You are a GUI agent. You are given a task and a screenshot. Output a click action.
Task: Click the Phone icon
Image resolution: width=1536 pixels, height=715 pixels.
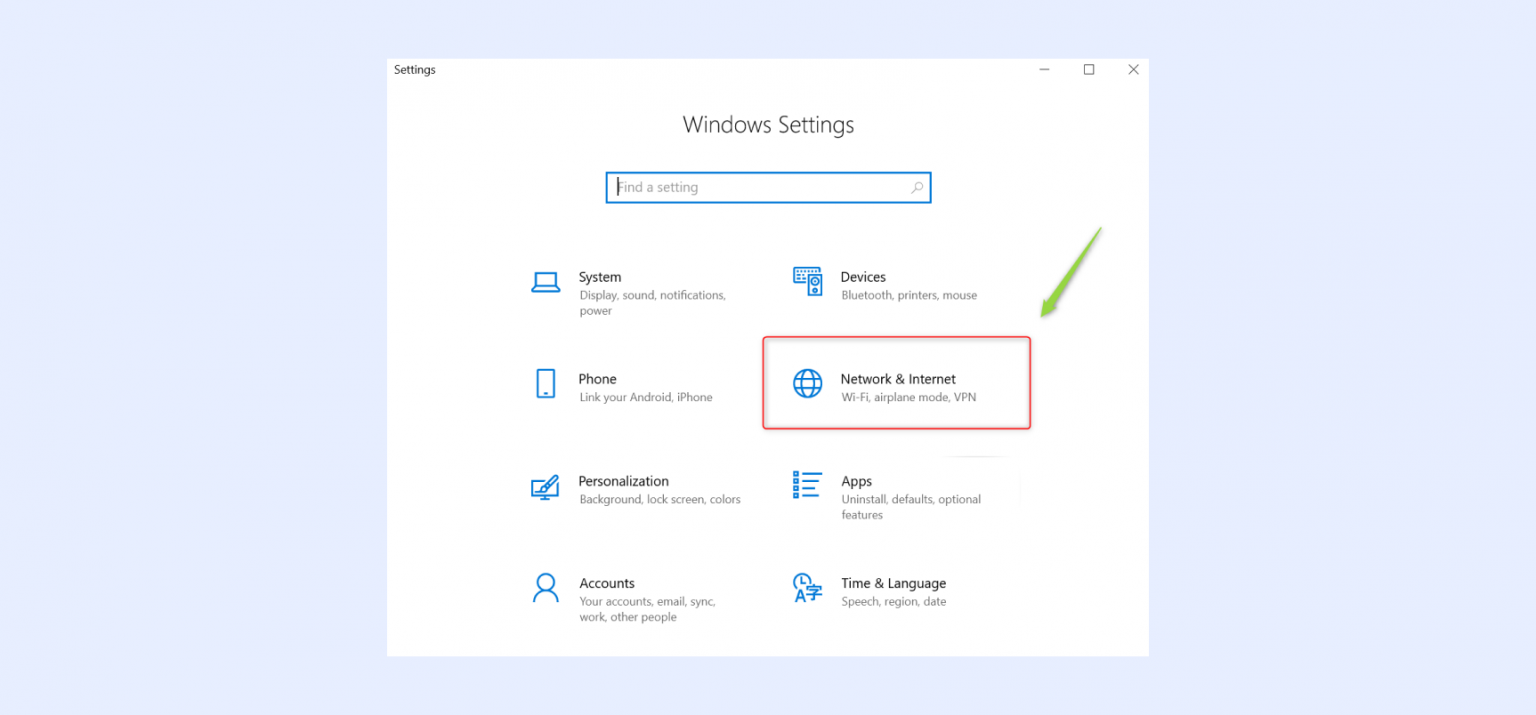[545, 384]
